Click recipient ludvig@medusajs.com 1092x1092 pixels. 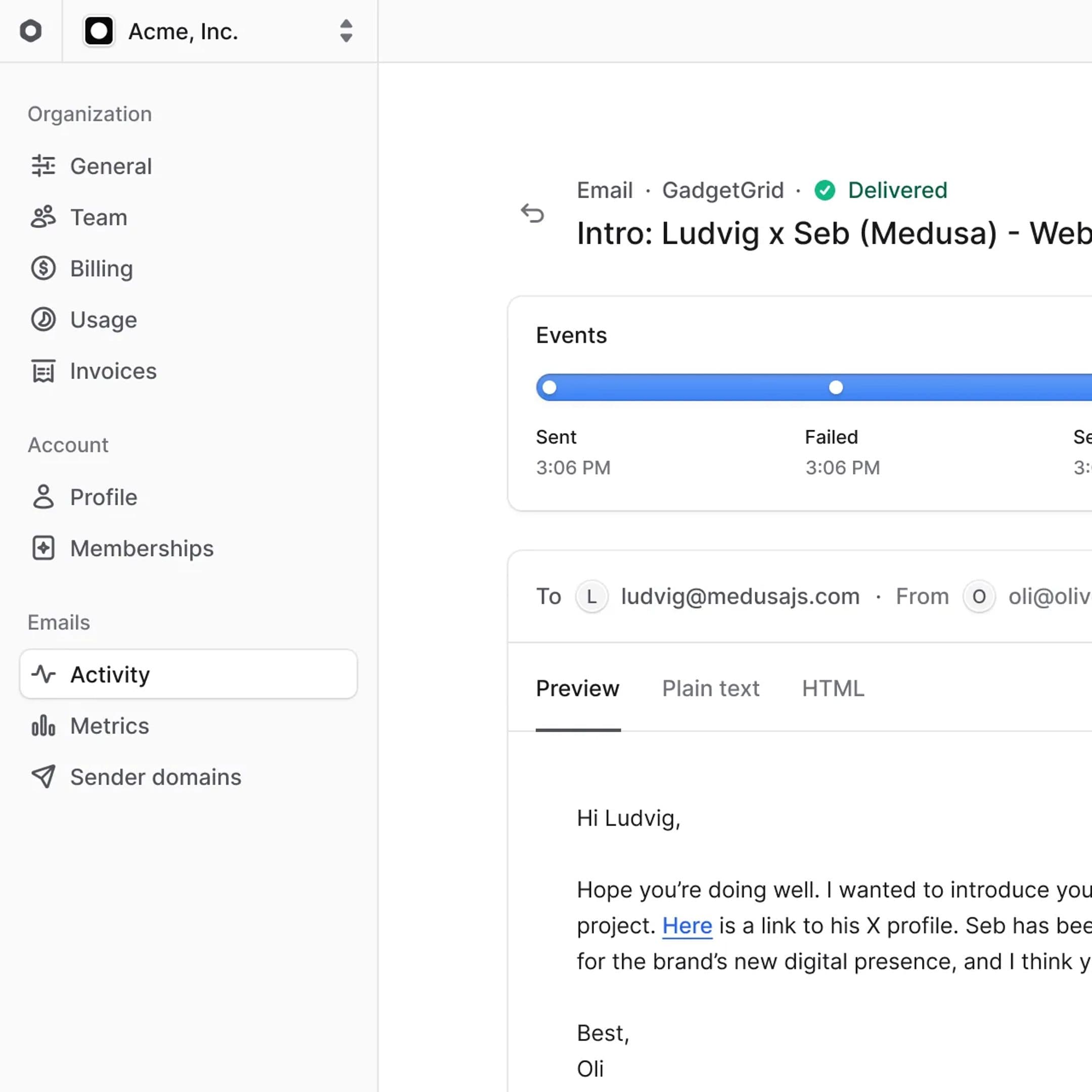(740, 597)
